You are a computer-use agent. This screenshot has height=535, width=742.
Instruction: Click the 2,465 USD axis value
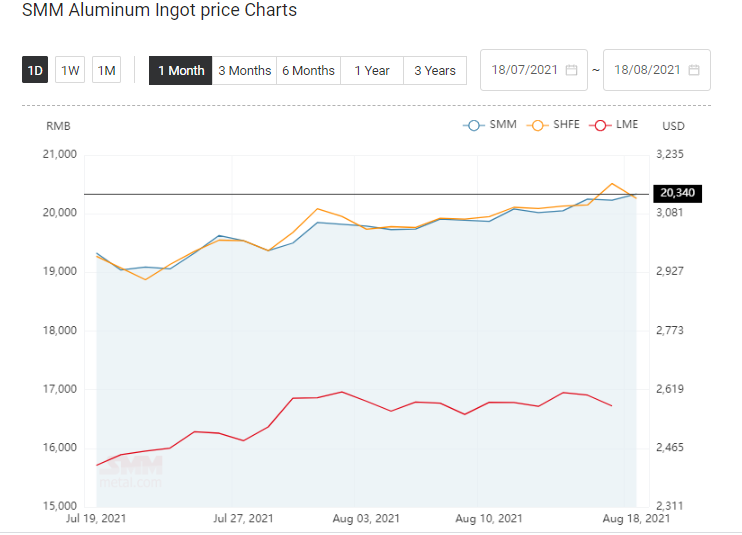(x=670, y=447)
